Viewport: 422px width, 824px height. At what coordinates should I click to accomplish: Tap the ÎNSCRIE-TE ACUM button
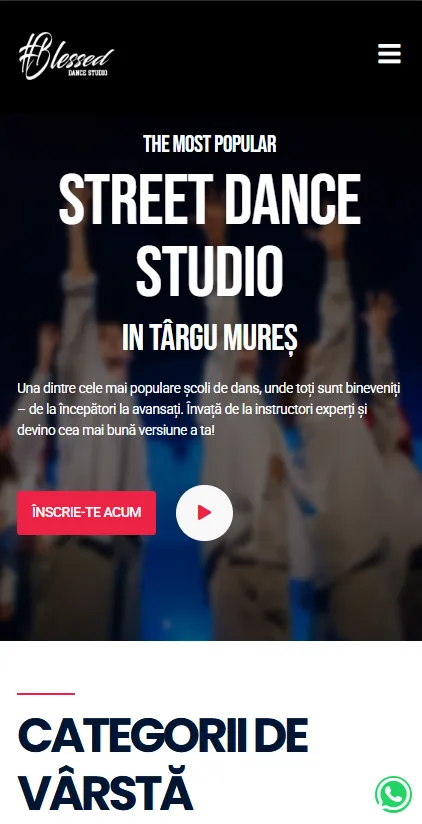(86, 512)
